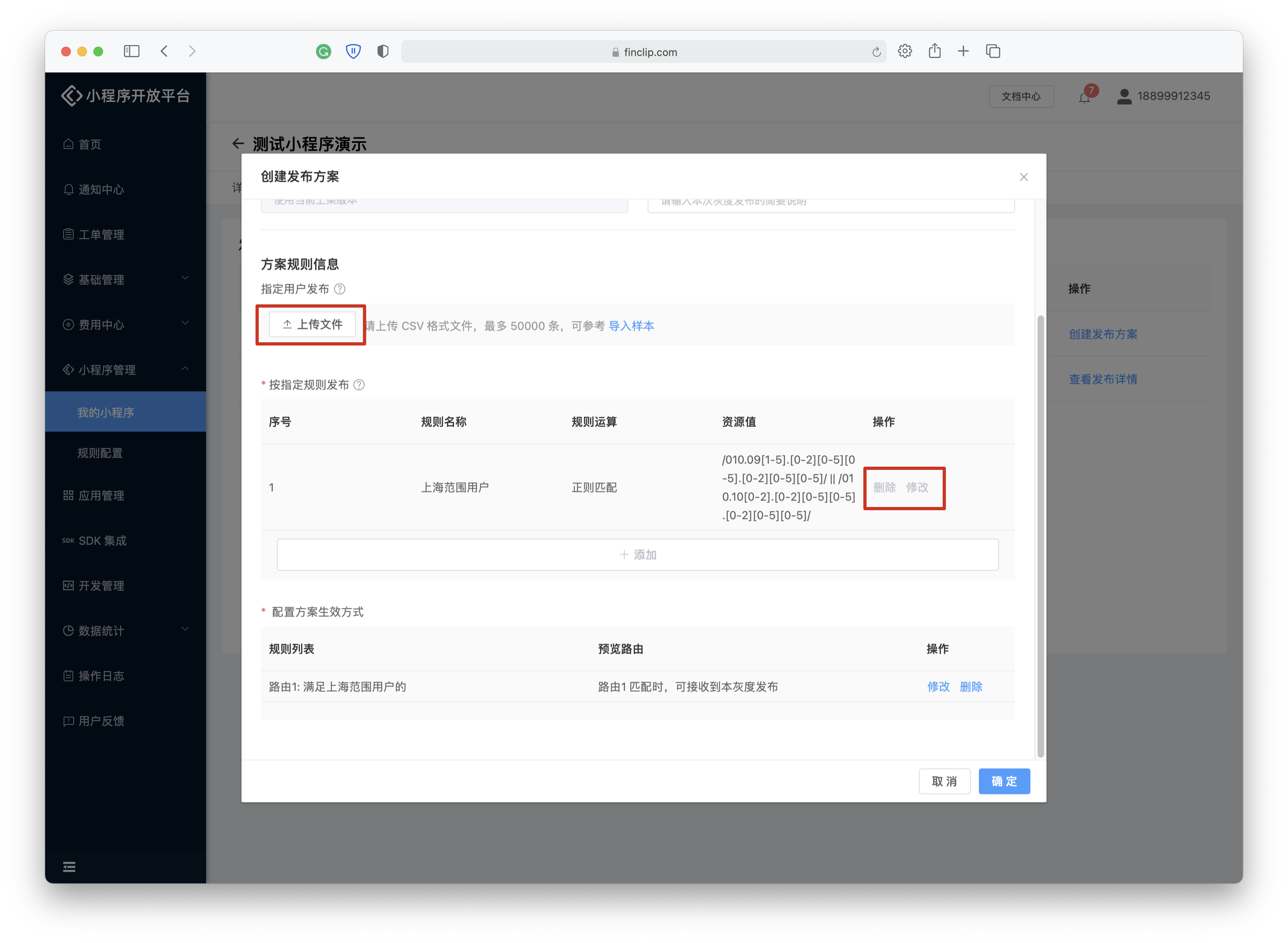Click the Grammarly extension icon

coord(324,52)
